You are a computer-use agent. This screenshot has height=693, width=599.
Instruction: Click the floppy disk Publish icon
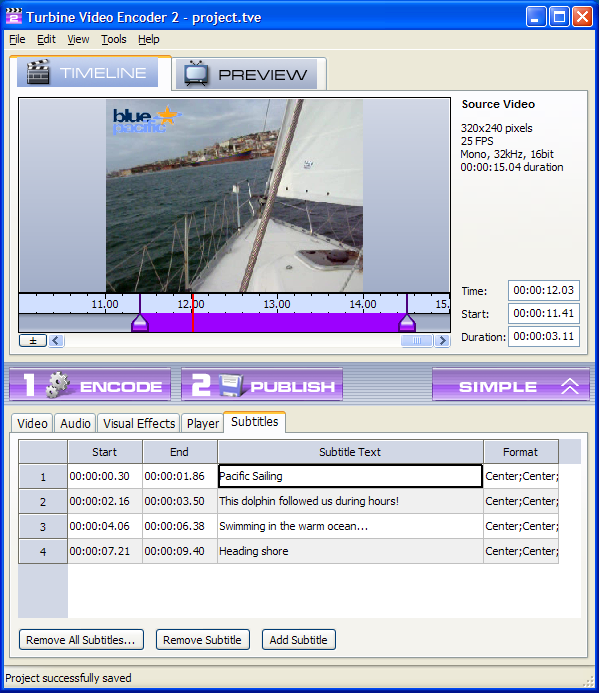coord(231,385)
